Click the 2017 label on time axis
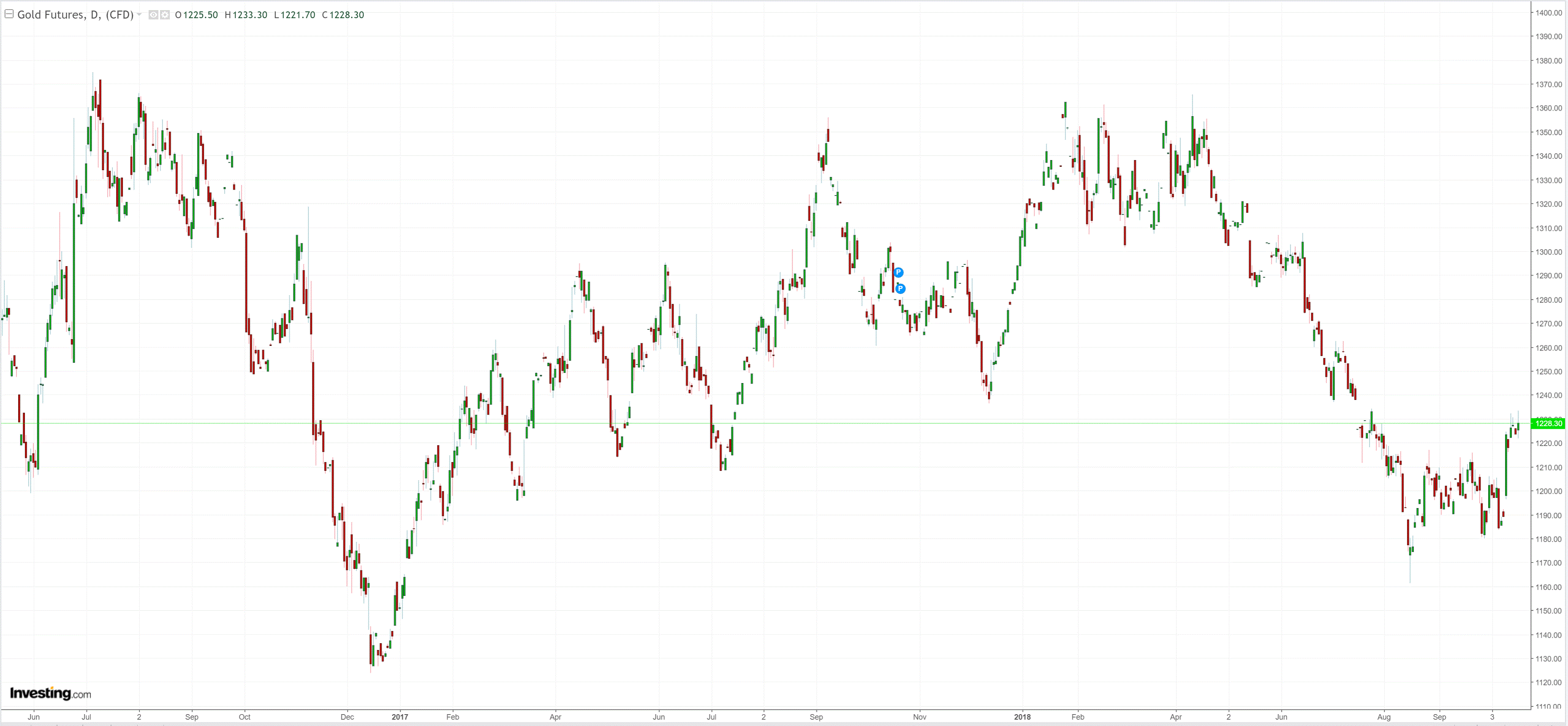The width and height of the screenshot is (1568, 726). point(400,717)
